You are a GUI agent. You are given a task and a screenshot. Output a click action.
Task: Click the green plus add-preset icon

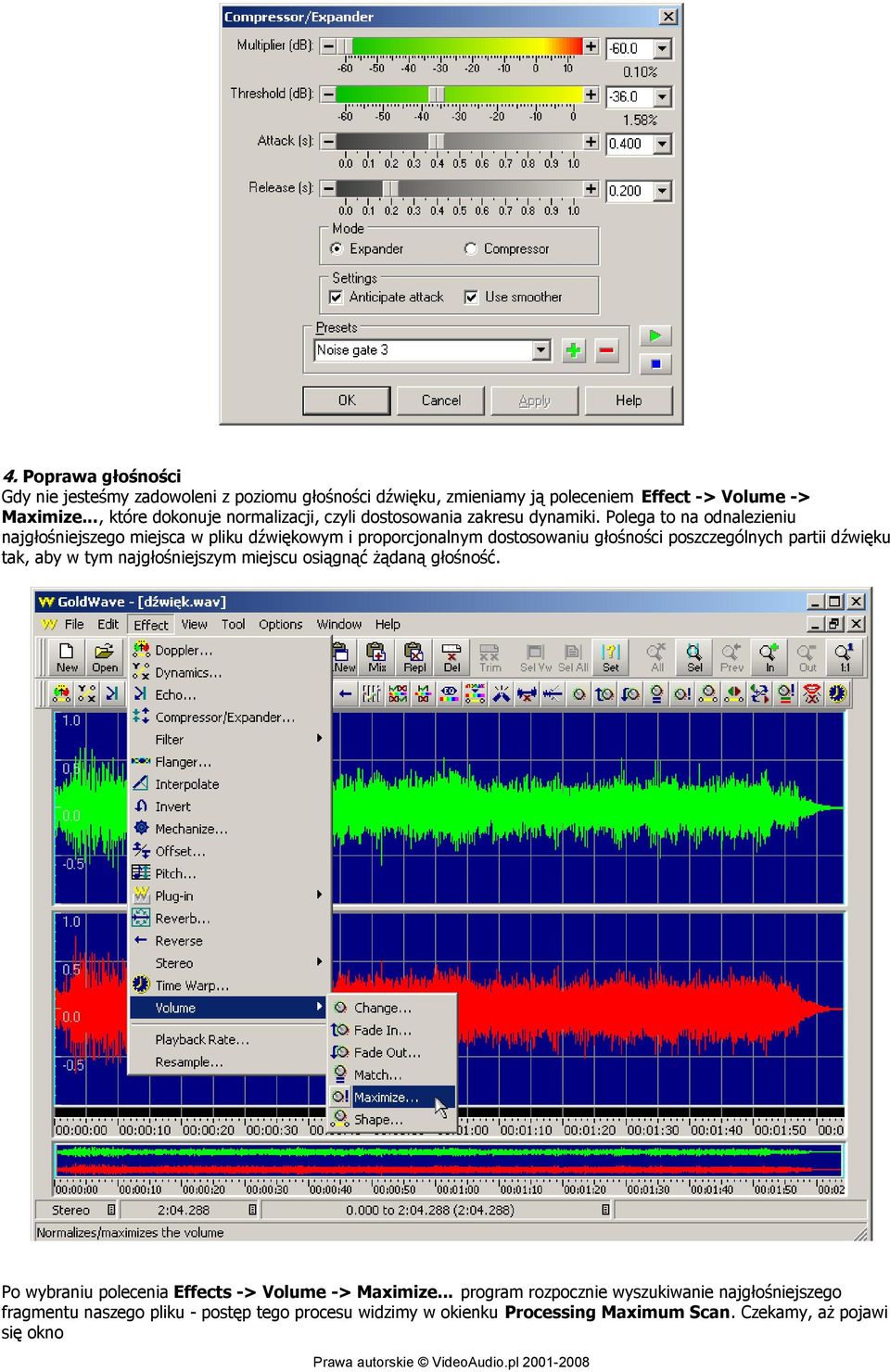point(573,350)
